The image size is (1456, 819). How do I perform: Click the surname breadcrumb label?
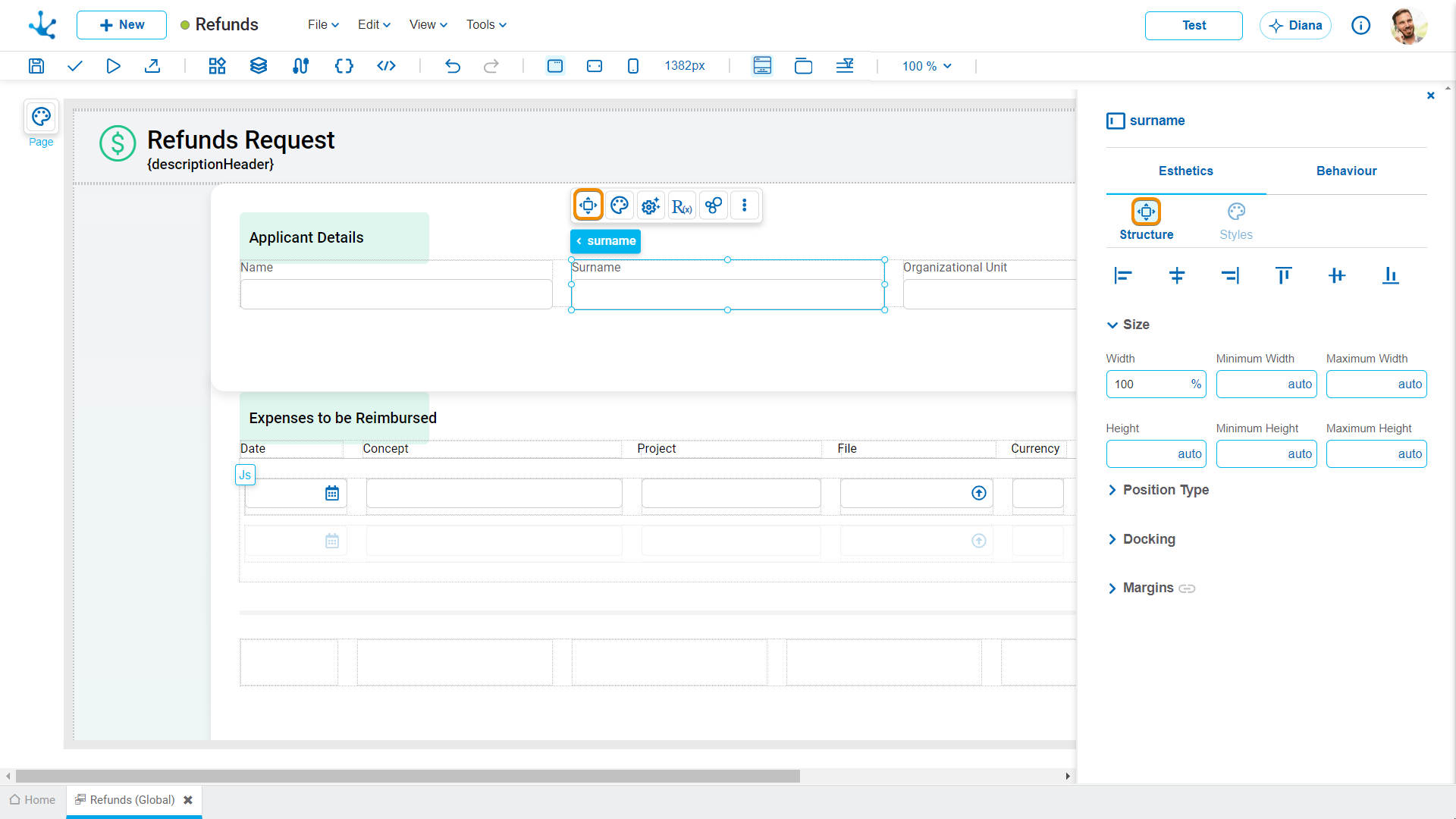pyautogui.click(x=605, y=241)
